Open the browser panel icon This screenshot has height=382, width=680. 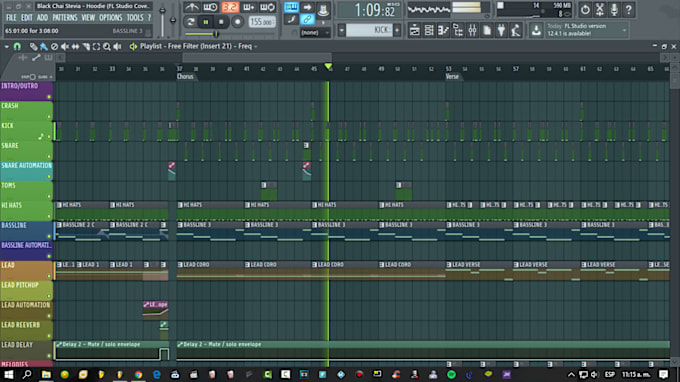(x=458, y=30)
